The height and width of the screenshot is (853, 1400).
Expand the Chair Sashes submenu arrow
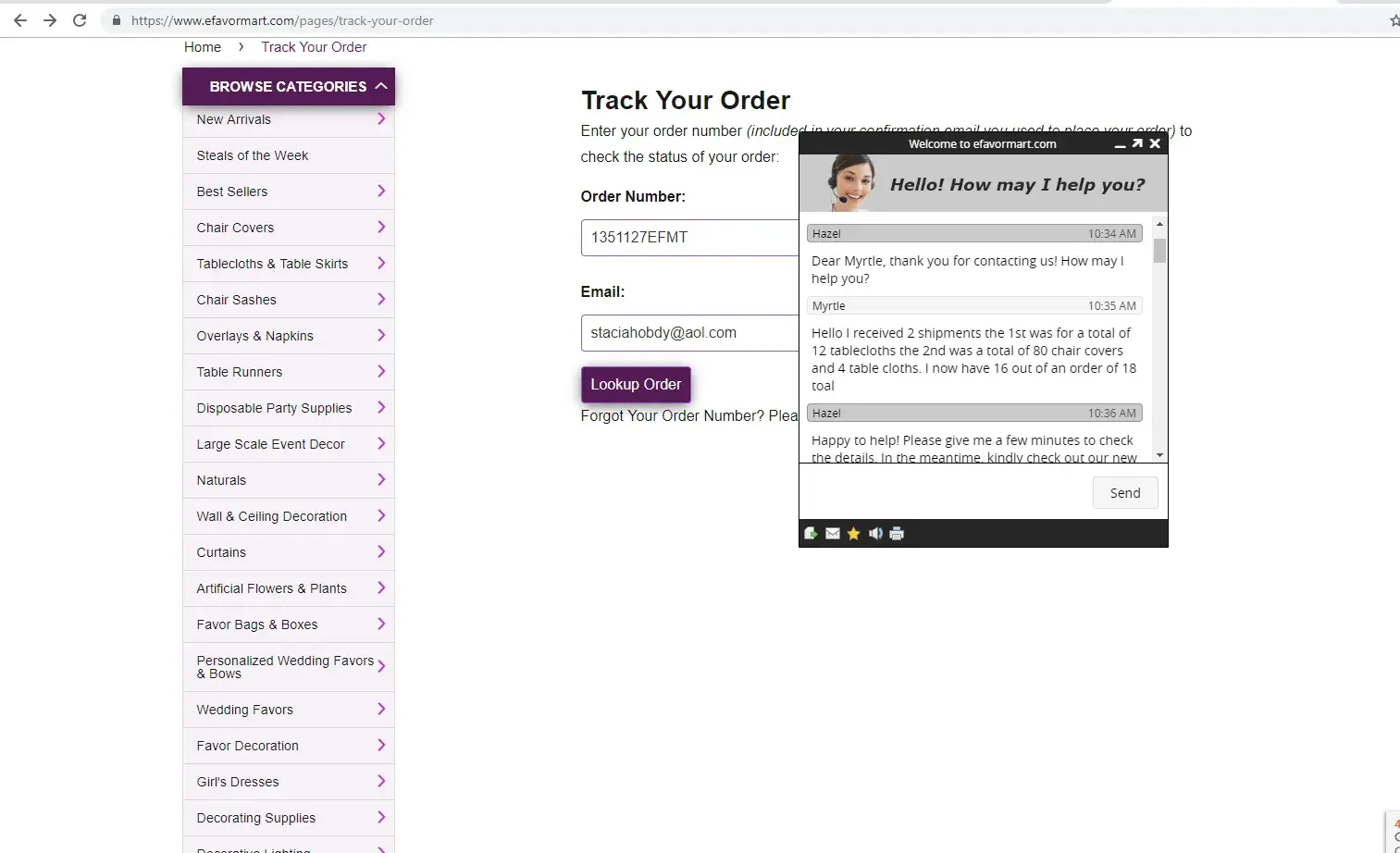point(381,299)
